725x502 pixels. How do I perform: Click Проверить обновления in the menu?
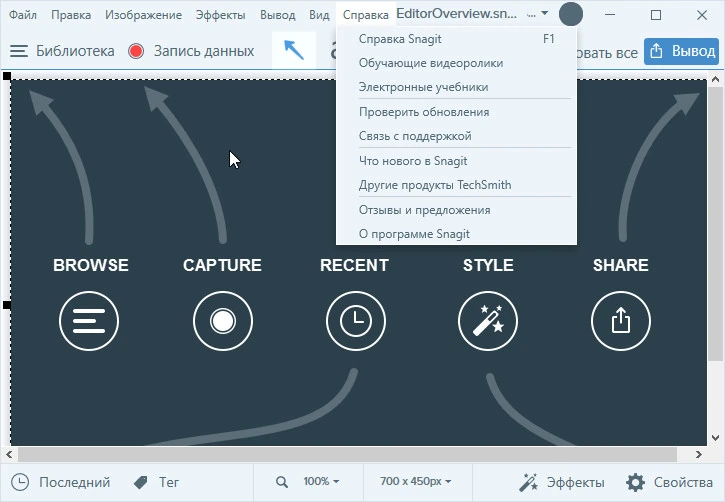(456, 112)
